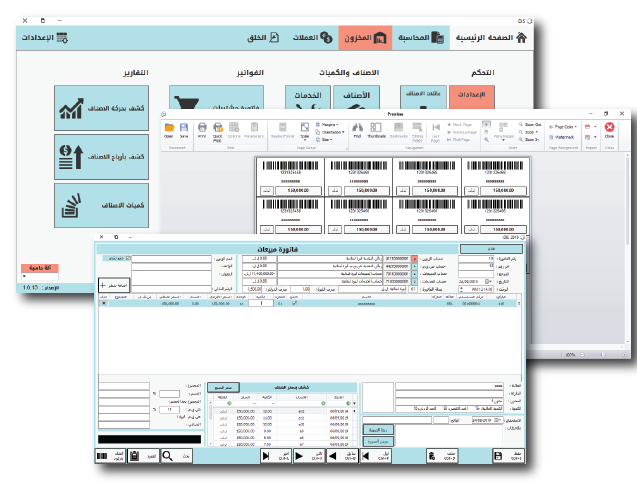Click the Open folder icon in Preview
The image size is (637, 491).
tap(169, 129)
